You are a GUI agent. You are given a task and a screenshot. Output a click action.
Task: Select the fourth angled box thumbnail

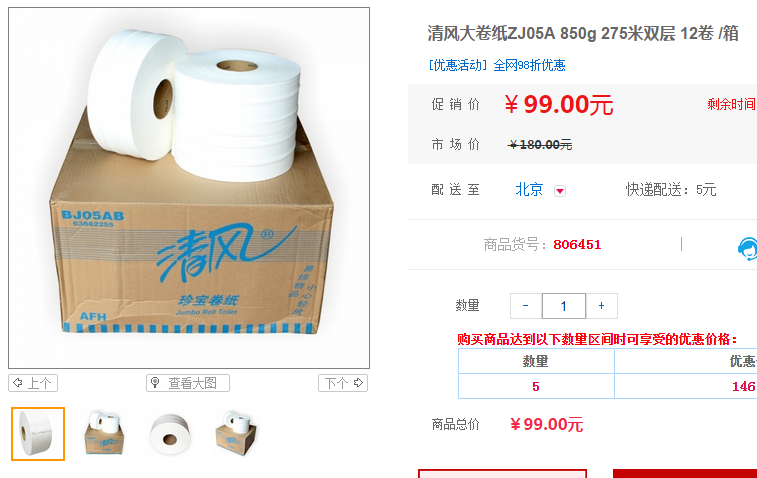[x=236, y=434]
